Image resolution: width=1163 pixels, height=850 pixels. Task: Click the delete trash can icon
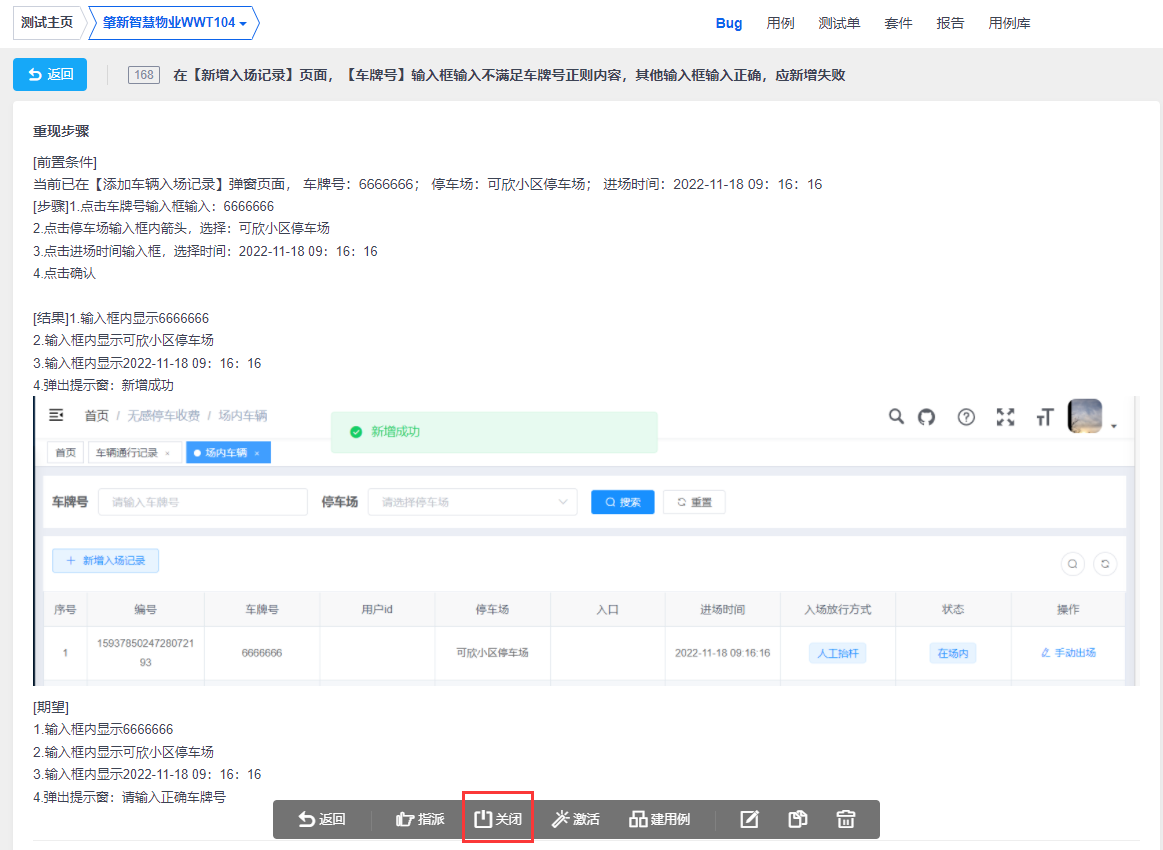pos(846,819)
